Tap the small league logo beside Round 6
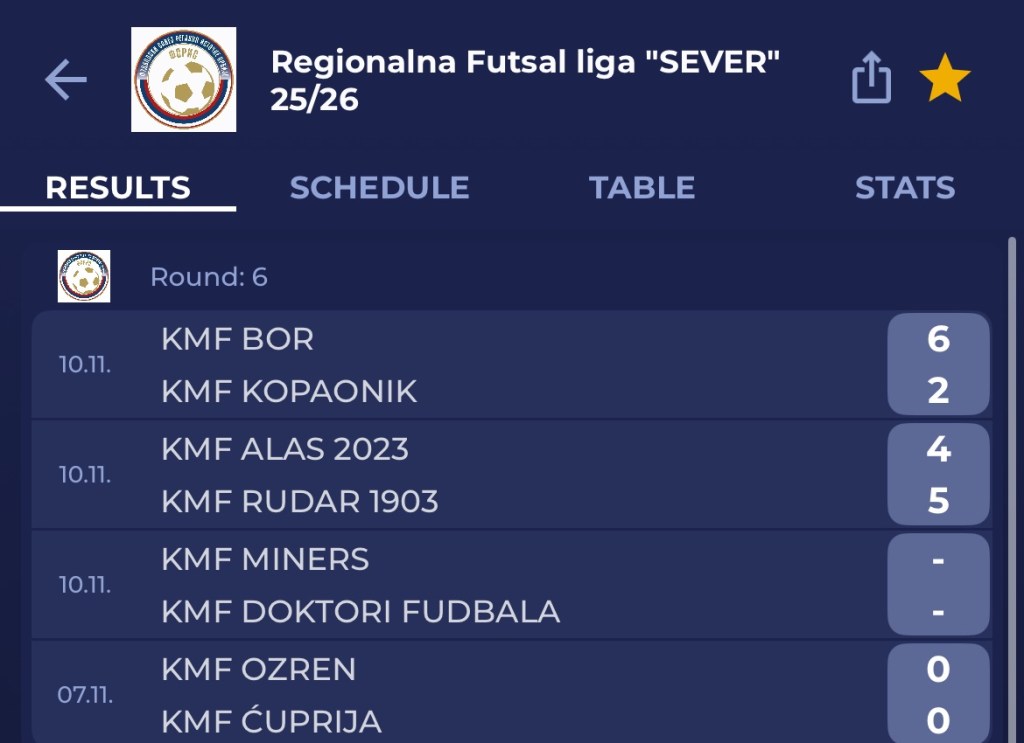The image size is (1024, 743). [84, 276]
